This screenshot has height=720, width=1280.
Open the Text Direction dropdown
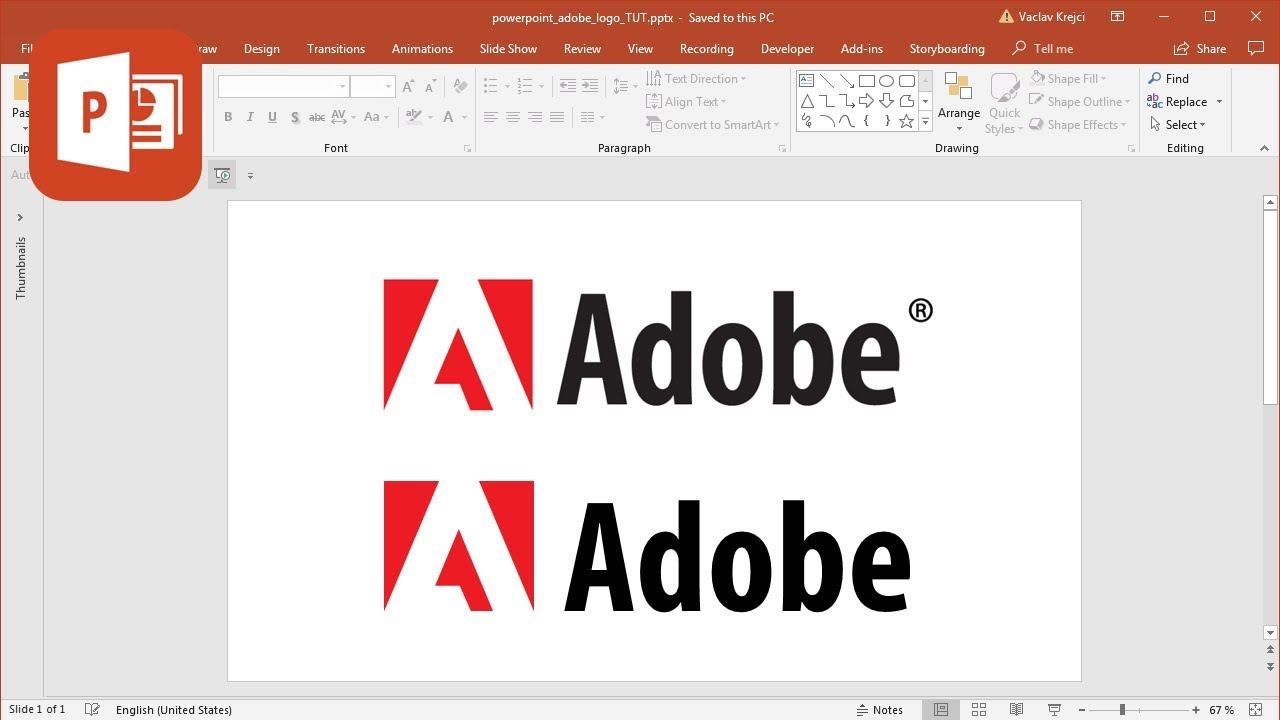[x=696, y=78]
